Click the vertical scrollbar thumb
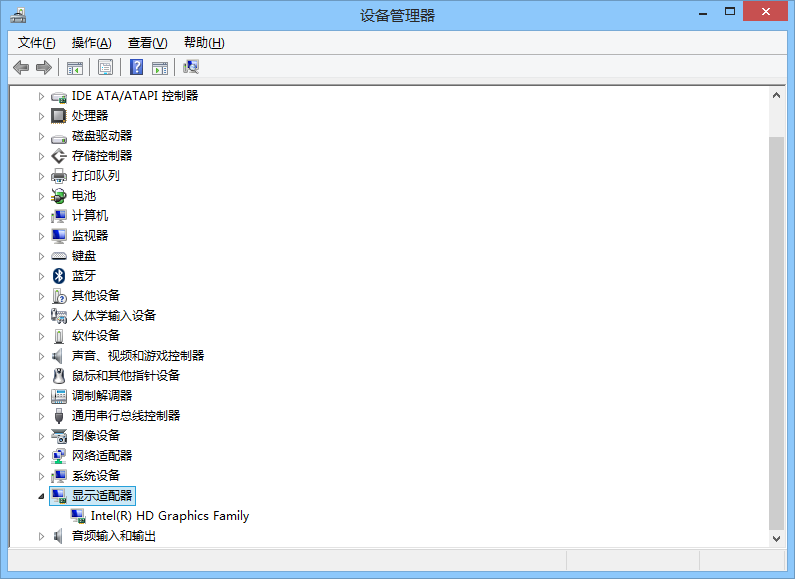 (x=776, y=333)
